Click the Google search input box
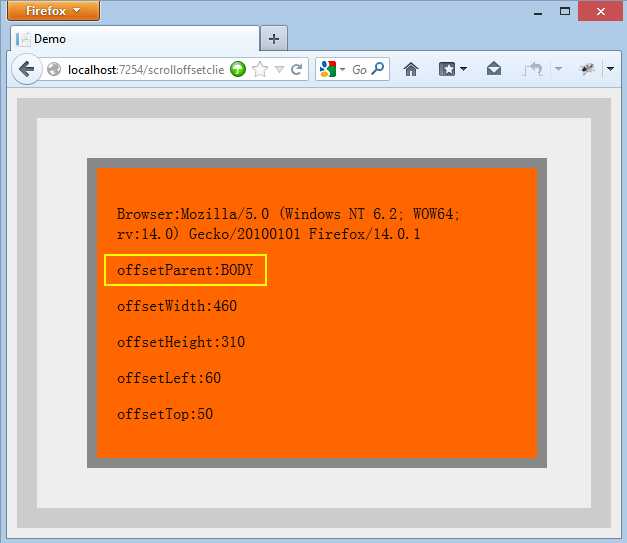 coord(359,70)
